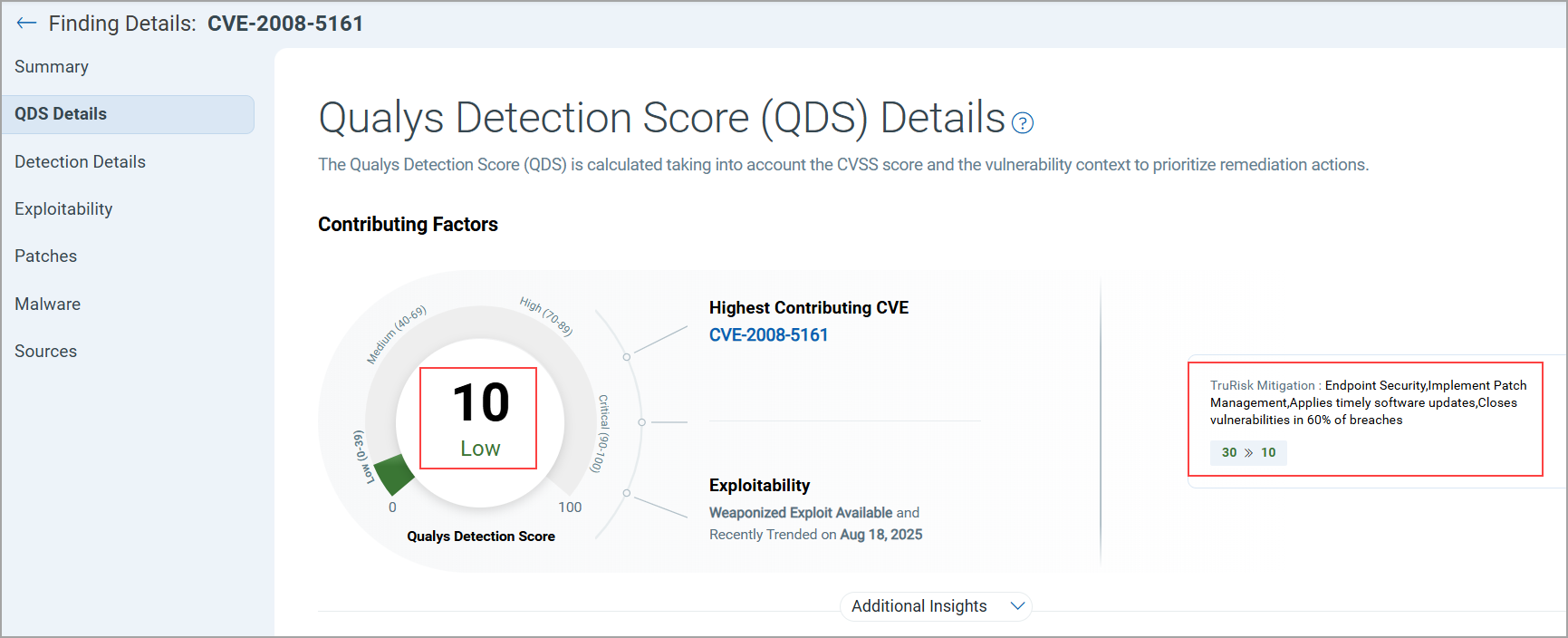Screen dimensions: 1568x638
Task: Open the QDS Details help question icon
Action: 1023,123
